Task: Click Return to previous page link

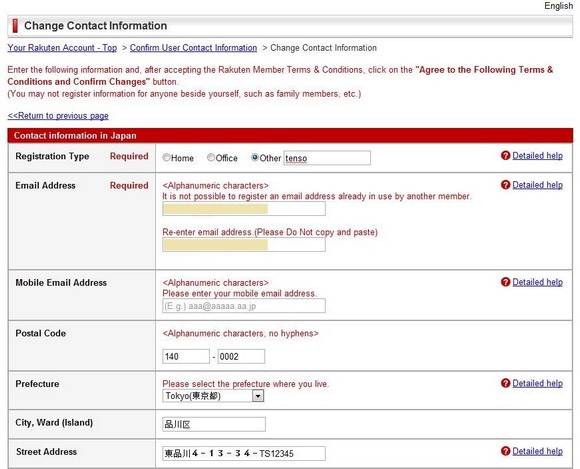Action: pos(58,116)
